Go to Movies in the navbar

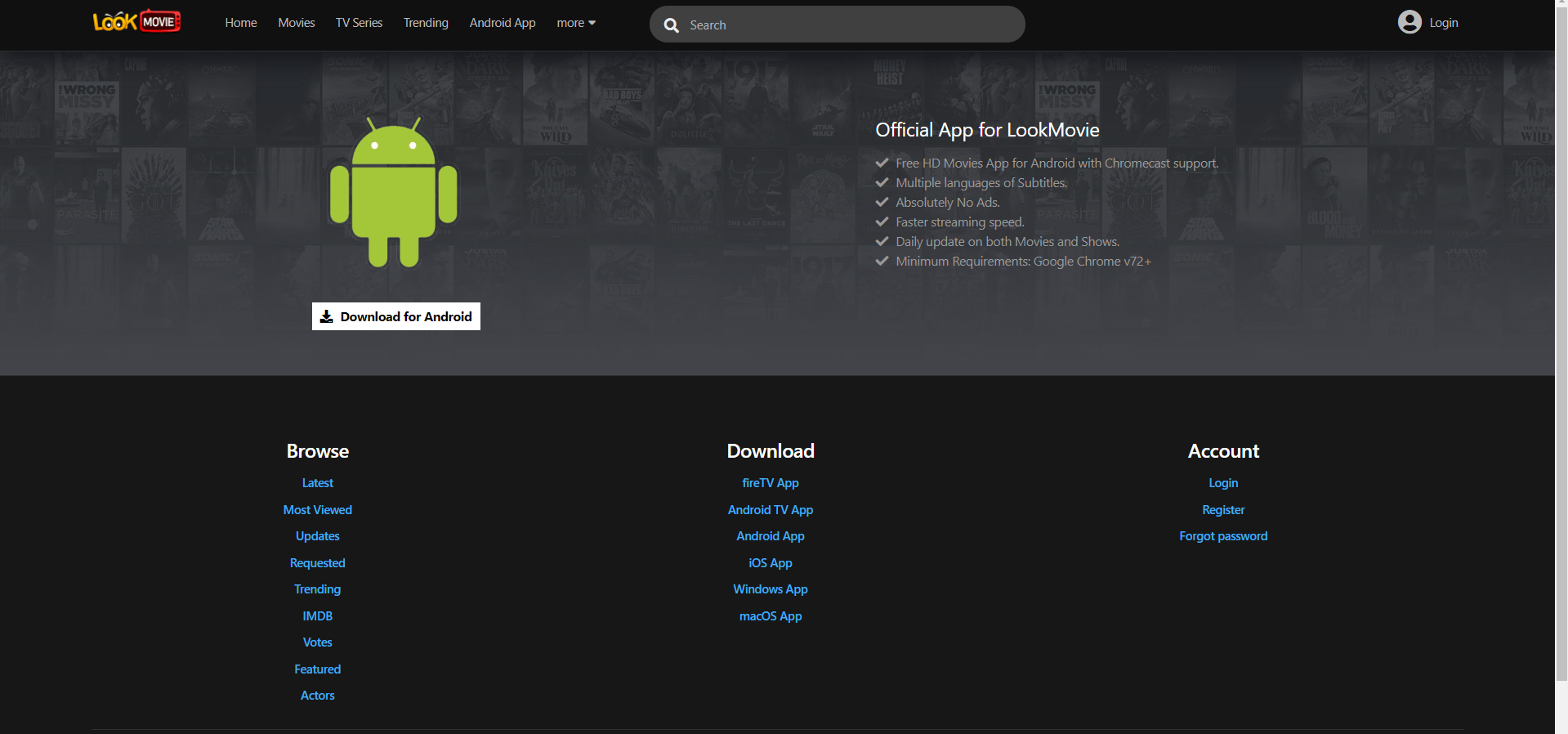click(x=297, y=23)
